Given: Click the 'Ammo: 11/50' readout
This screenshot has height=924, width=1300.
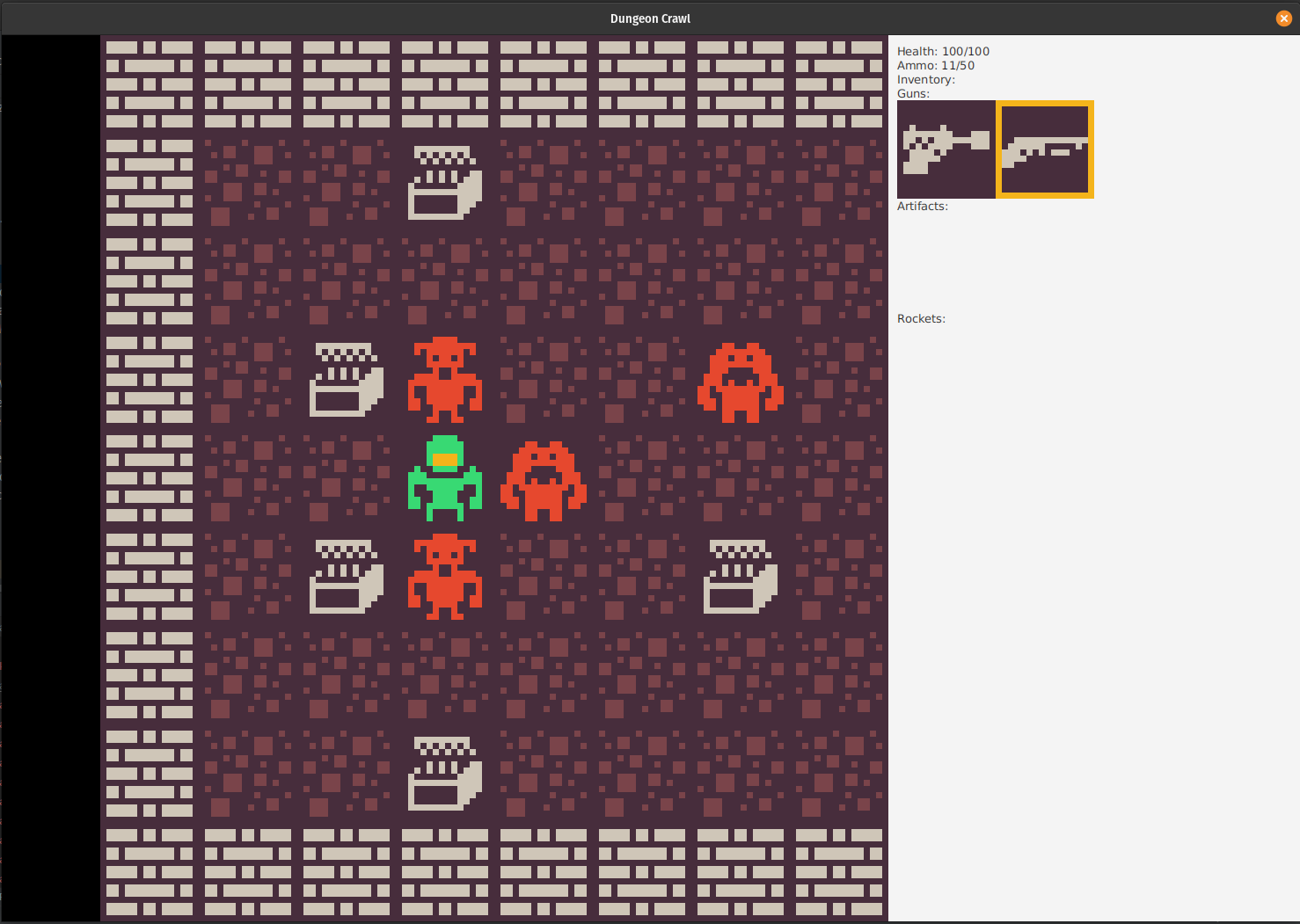Looking at the screenshot, I should click(936, 65).
